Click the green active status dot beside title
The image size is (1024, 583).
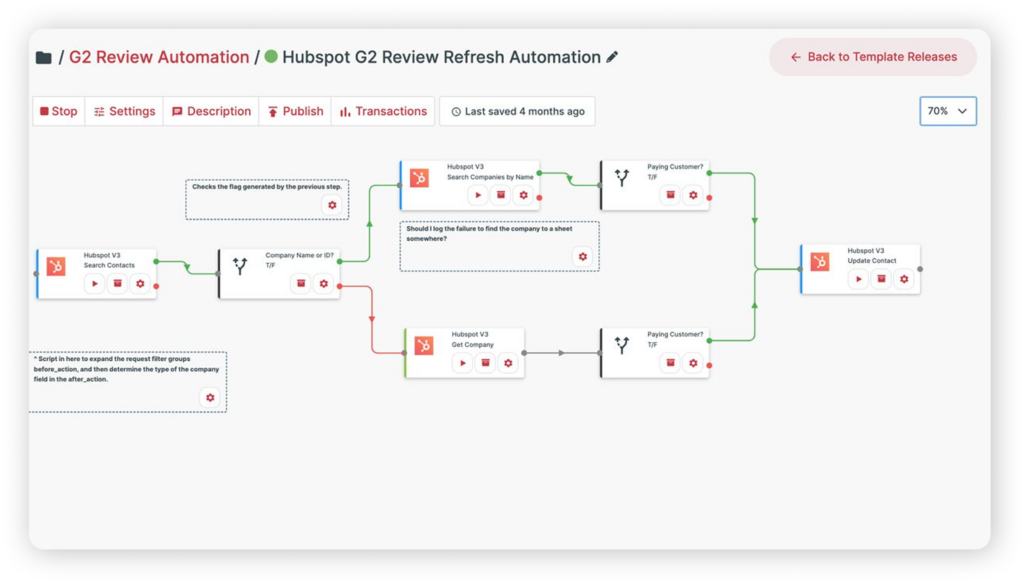271,57
